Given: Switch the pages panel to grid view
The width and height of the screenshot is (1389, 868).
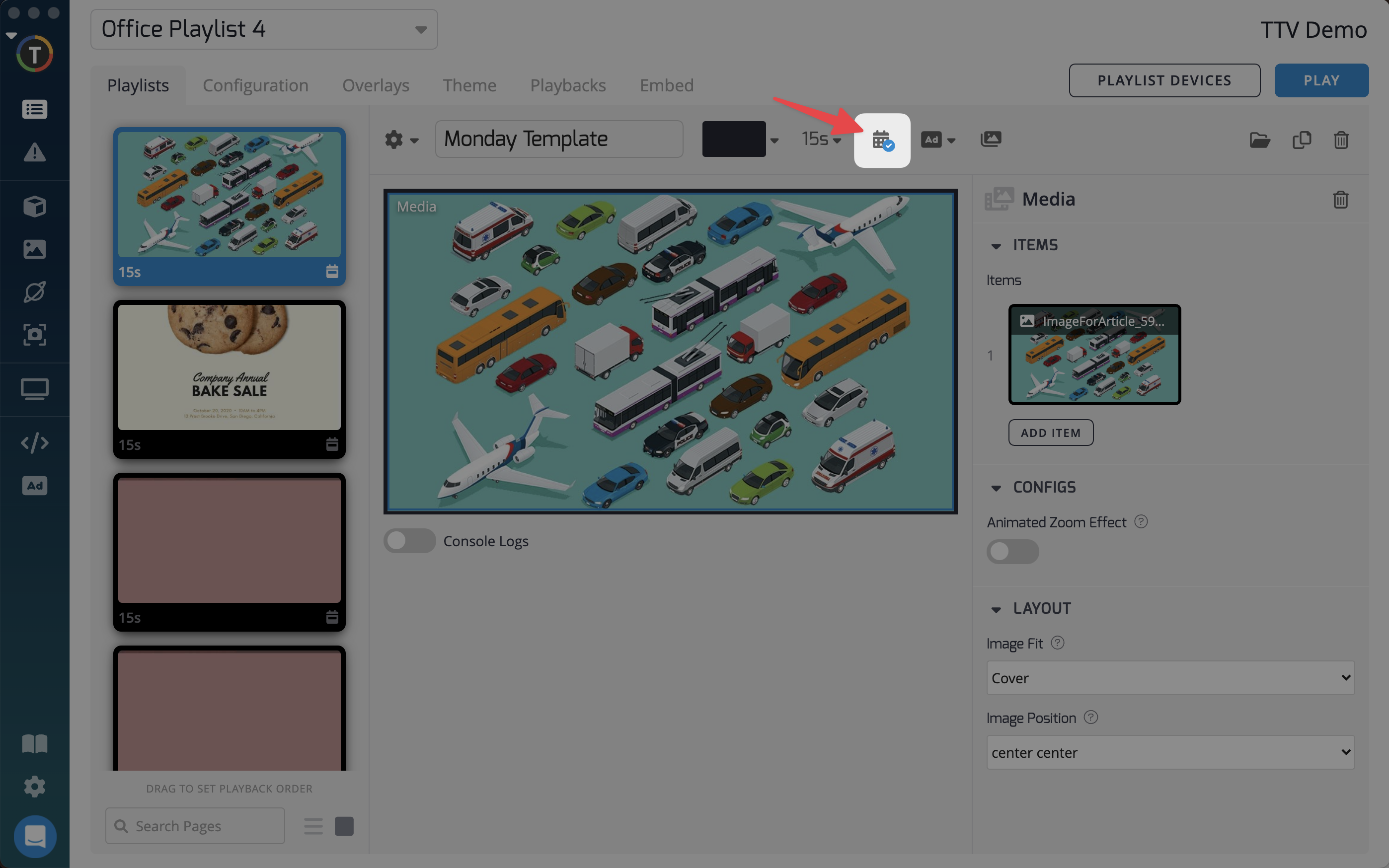Looking at the screenshot, I should point(344,826).
